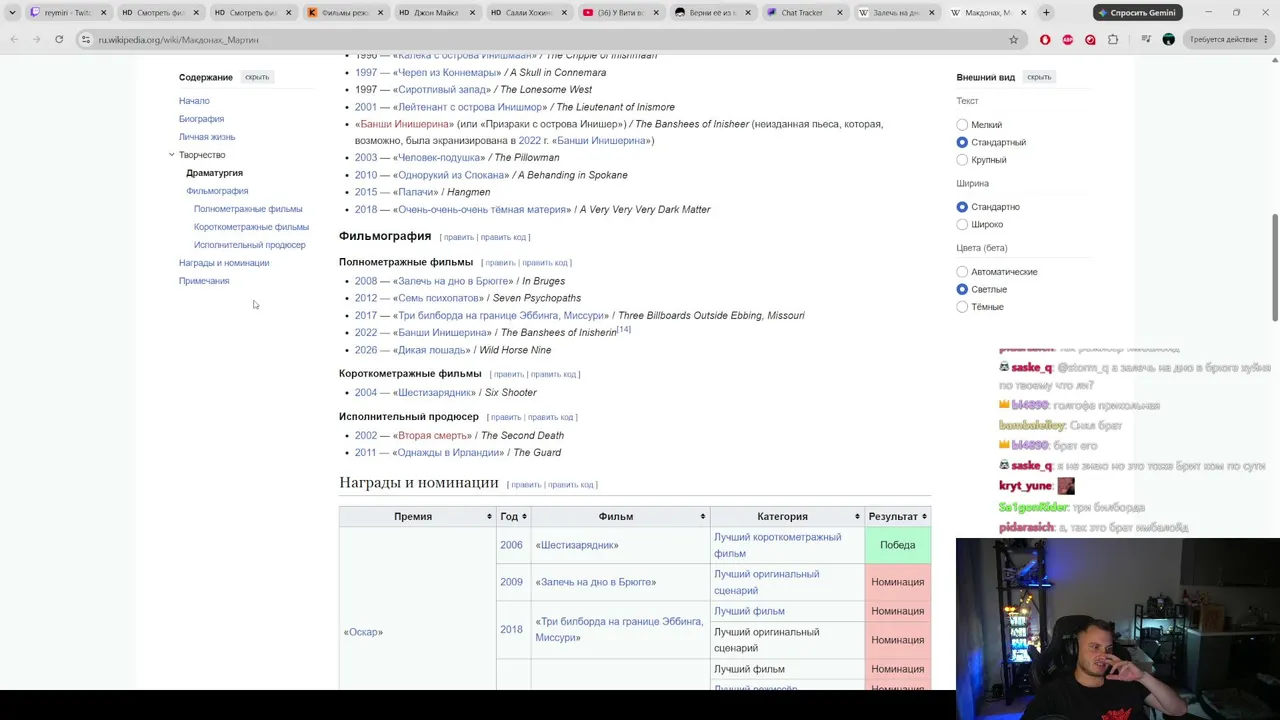Open 'Лучший короткометражный фильм' category link
The height and width of the screenshot is (720, 1280).
(x=777, y=545)
